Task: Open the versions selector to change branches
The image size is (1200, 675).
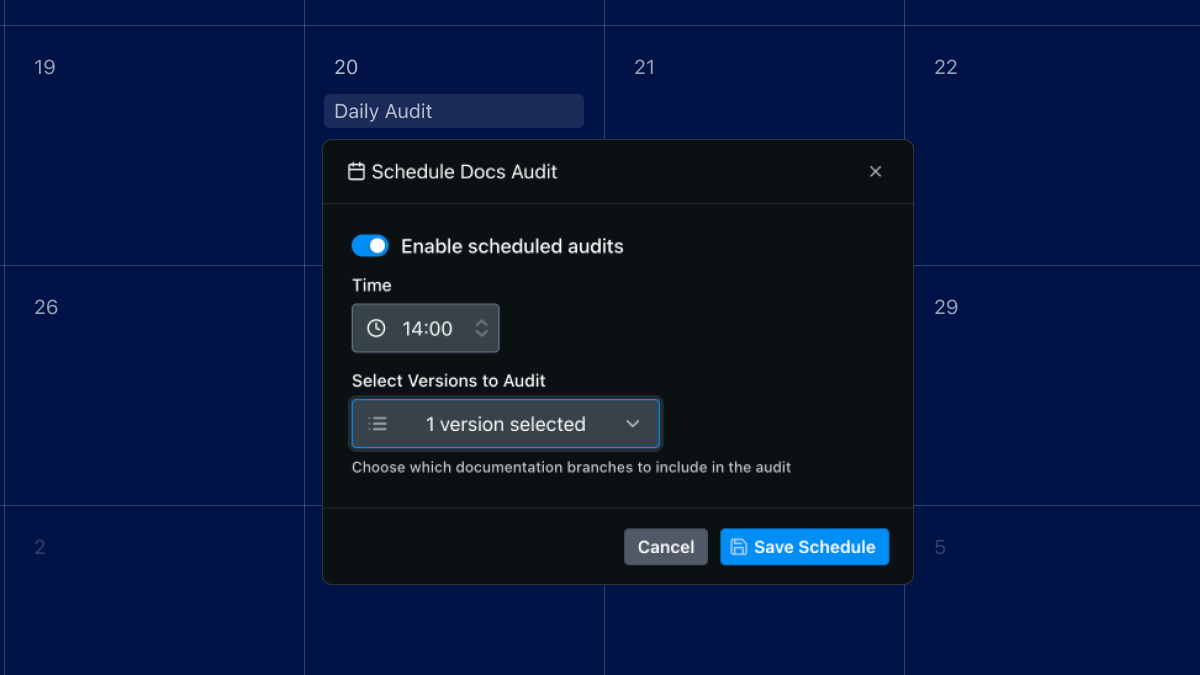Action: pyautogui.click(x=505, y=423)
